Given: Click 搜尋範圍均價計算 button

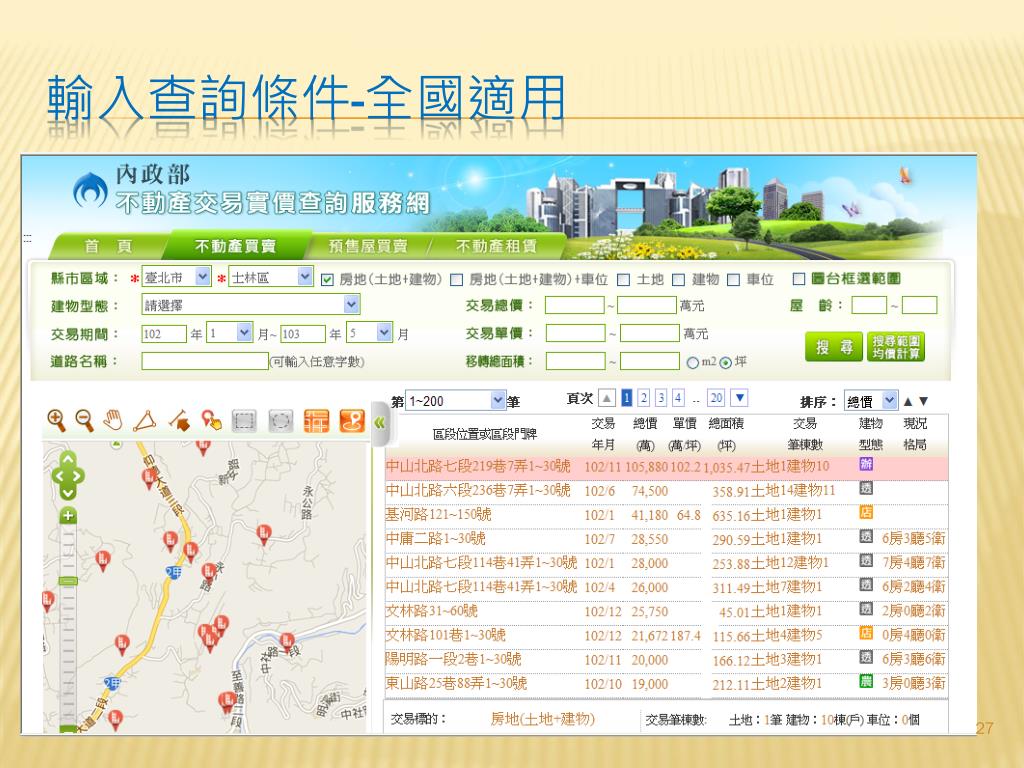Looking at the screenshot, I should click(895, 347).
